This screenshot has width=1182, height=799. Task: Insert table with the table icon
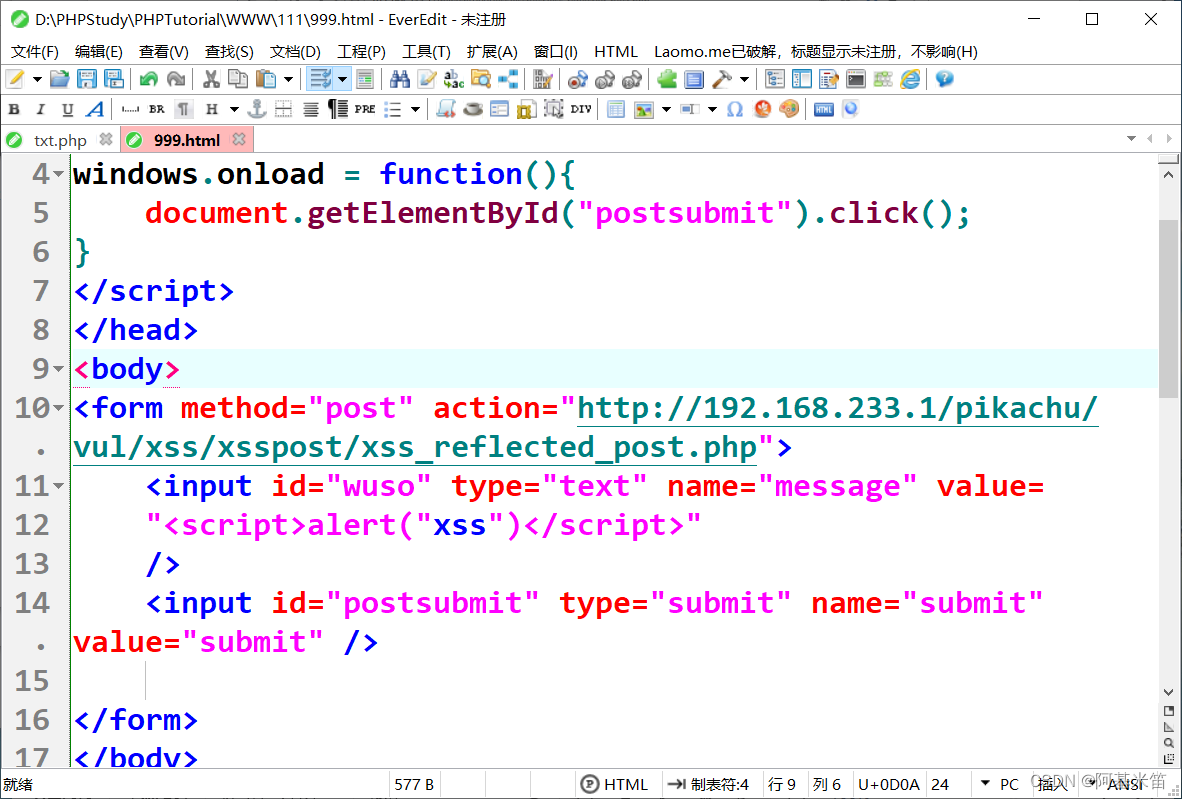[616, 109]
